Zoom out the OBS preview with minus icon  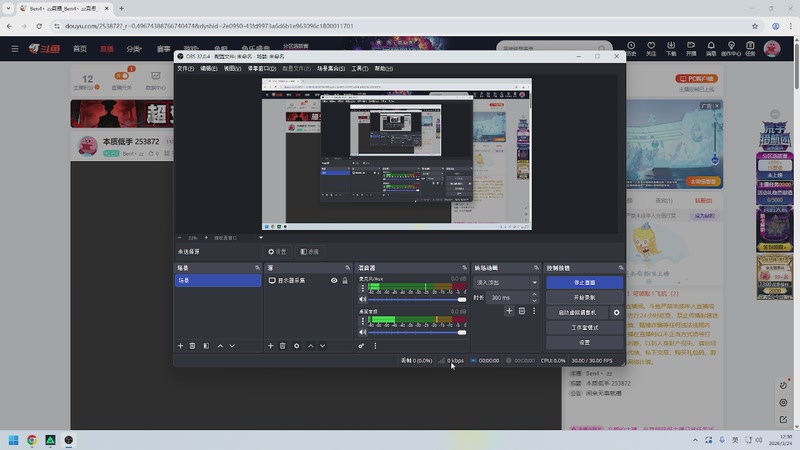[180, 238]
